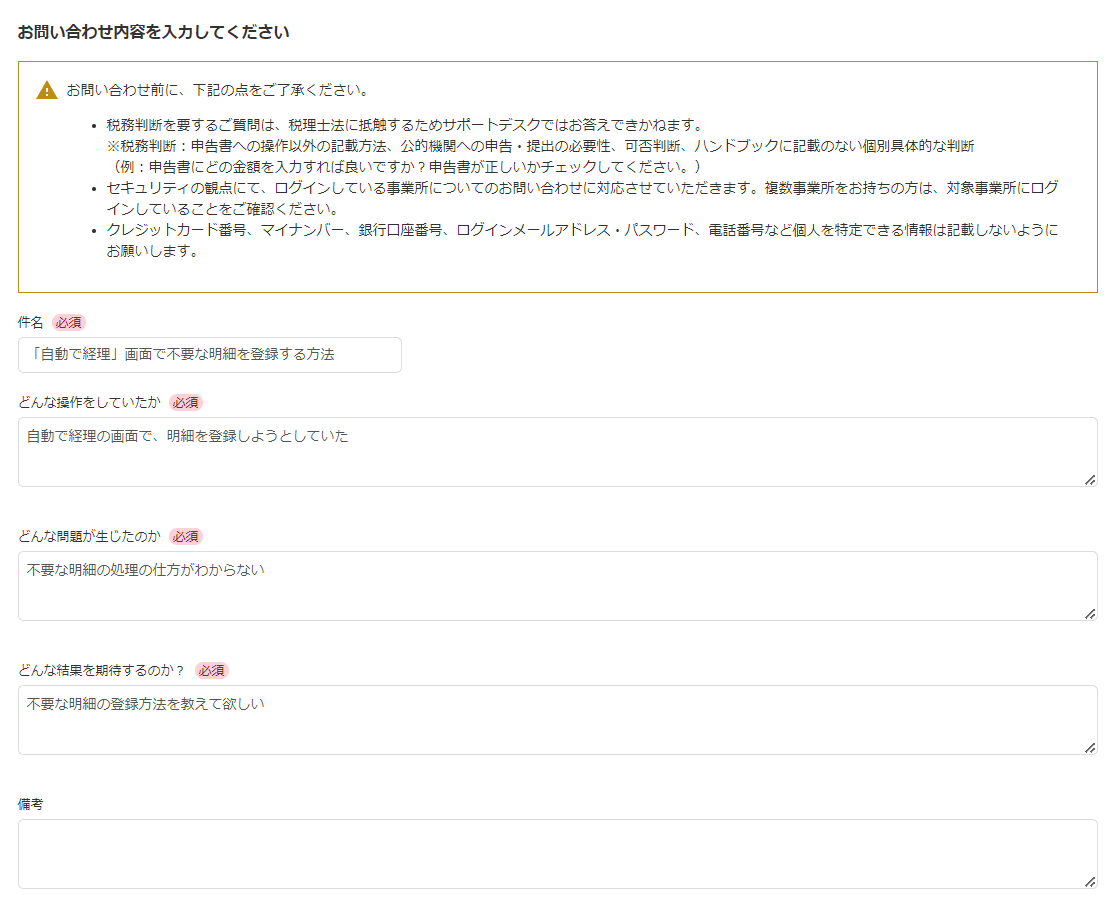The height and width of the screenshot is (905, 1112).
Task: Click the line starting ※税務判断：申告書への操作以外
Action: coord(540,146)
